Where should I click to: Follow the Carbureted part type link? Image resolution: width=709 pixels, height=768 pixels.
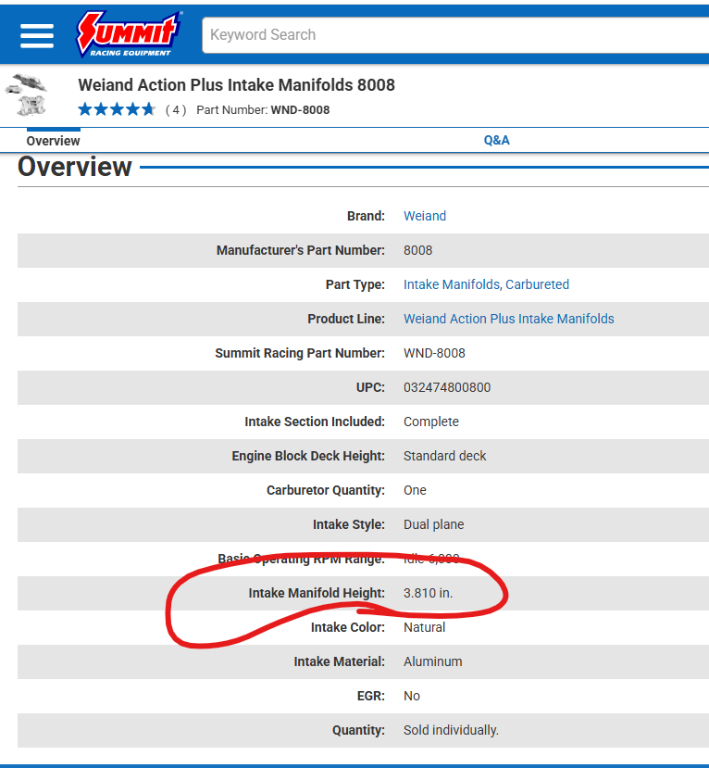point(537,285)
